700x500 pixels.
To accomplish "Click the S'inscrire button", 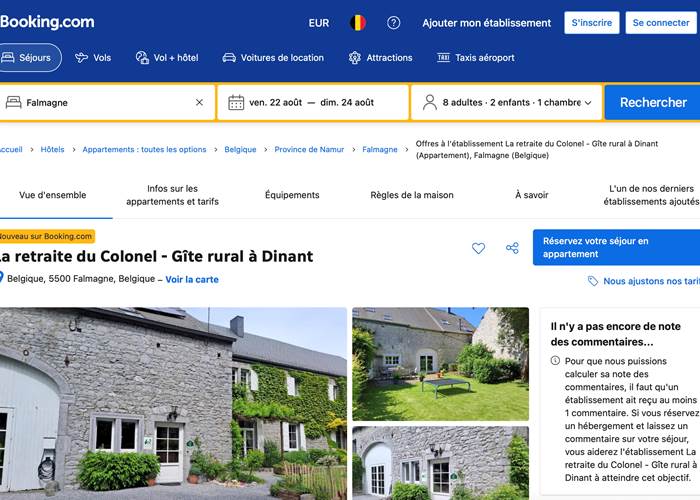I will click(592, 23).
